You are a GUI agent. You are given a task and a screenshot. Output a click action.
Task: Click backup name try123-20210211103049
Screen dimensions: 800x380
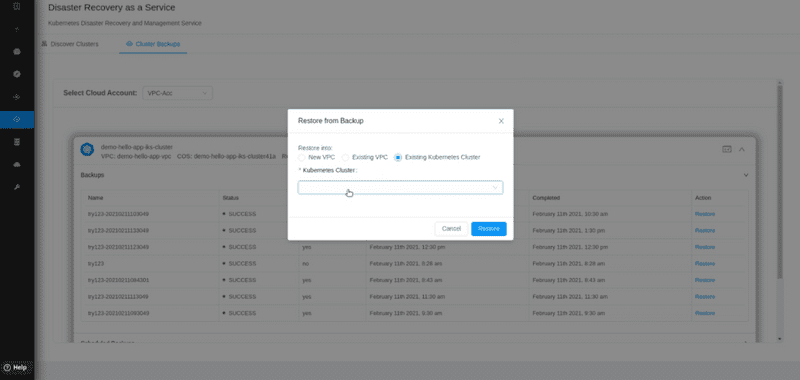[x=118, y=214]
